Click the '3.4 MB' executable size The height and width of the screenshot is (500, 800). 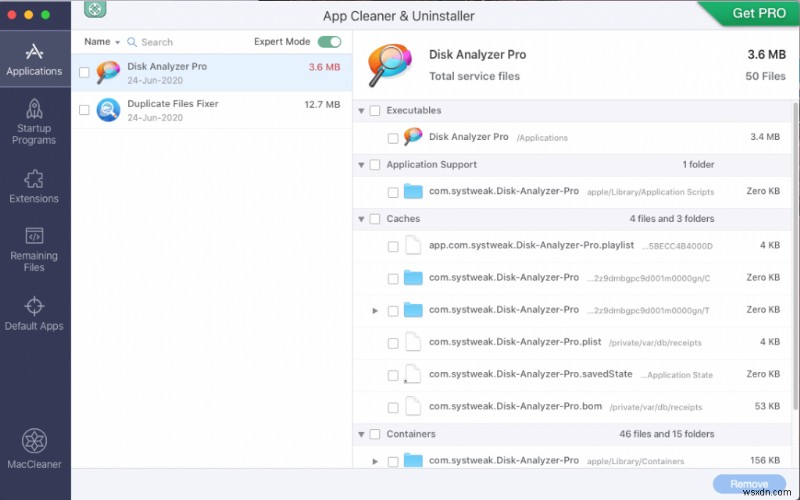765,136
